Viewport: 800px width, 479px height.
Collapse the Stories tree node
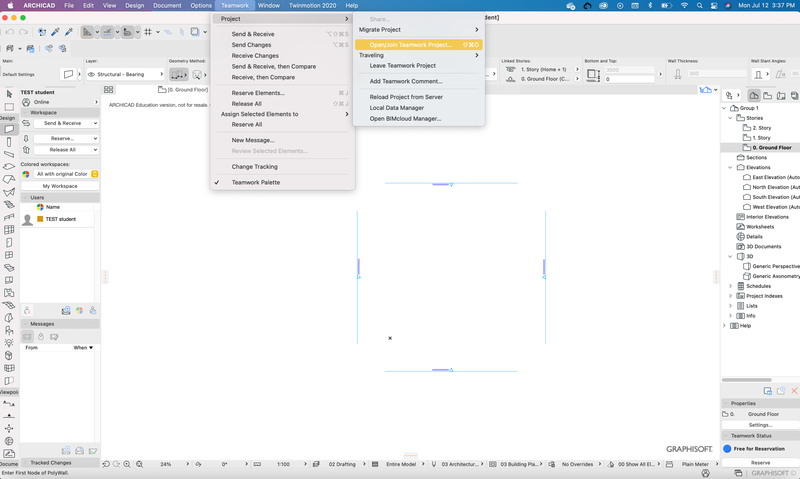[730, 118]
